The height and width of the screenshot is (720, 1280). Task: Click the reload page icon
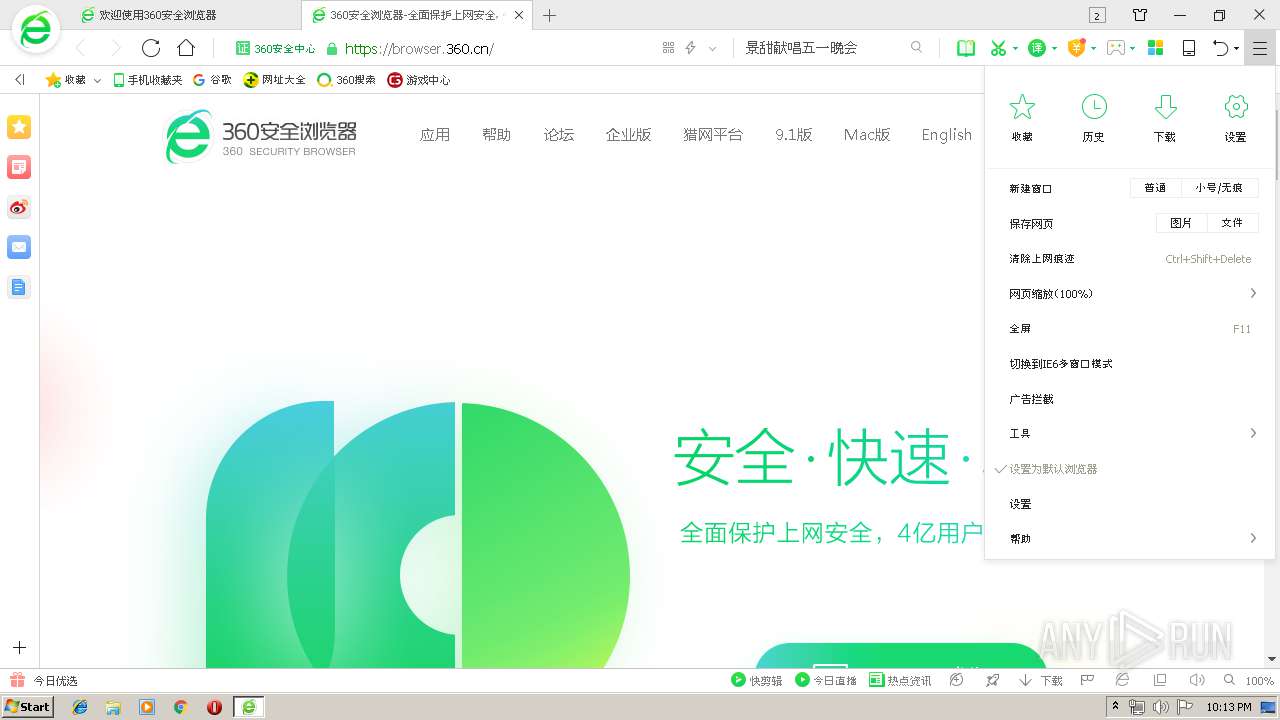point(151,48)
